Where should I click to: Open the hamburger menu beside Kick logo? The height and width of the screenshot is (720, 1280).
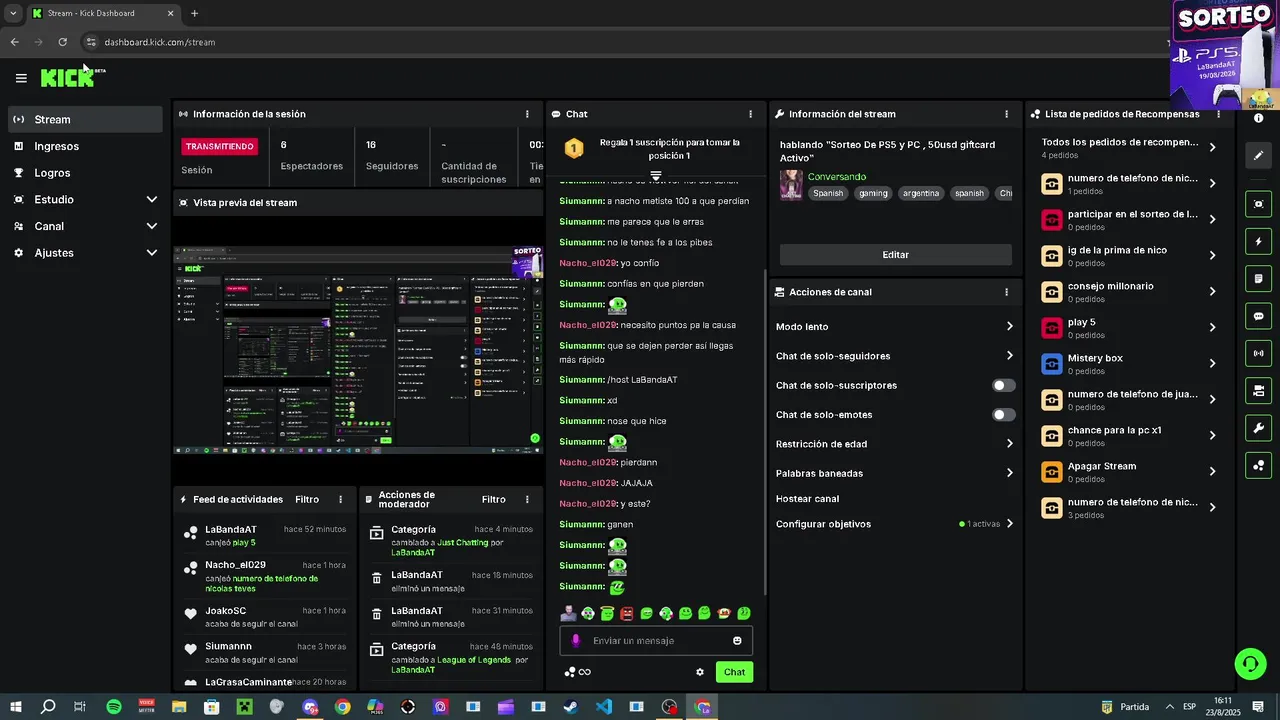[x=21, y=78]
